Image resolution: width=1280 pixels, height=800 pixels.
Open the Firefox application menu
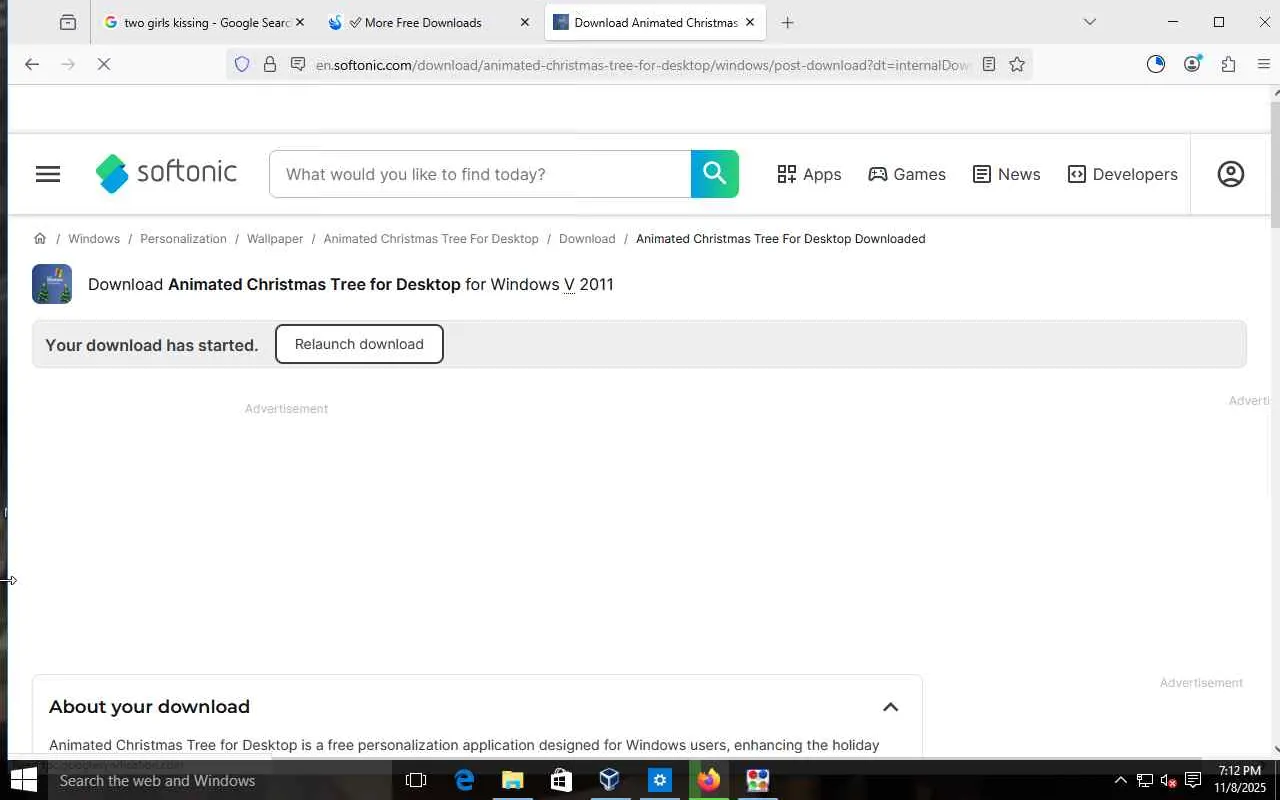(x=1263, y=64)
